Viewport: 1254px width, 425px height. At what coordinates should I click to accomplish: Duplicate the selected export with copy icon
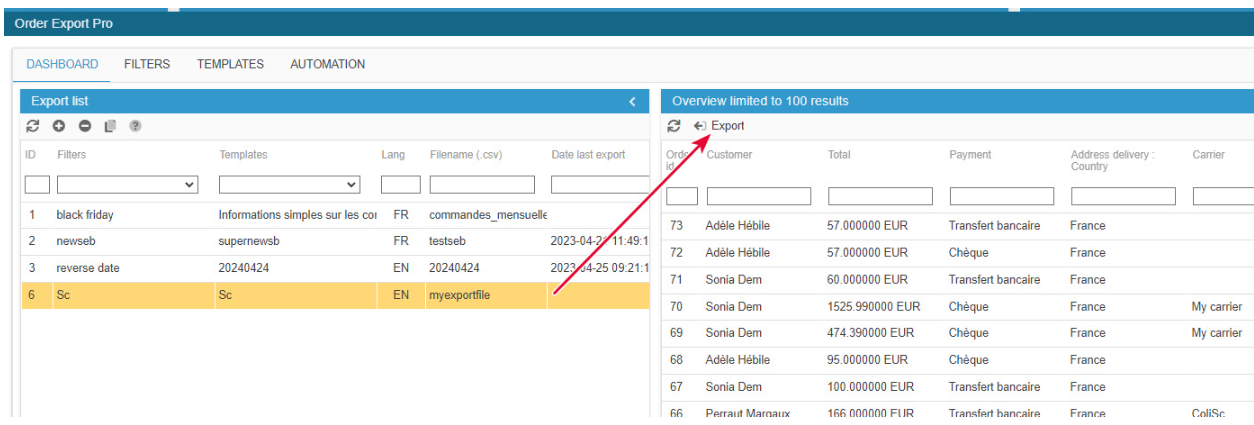pos(110,126)
